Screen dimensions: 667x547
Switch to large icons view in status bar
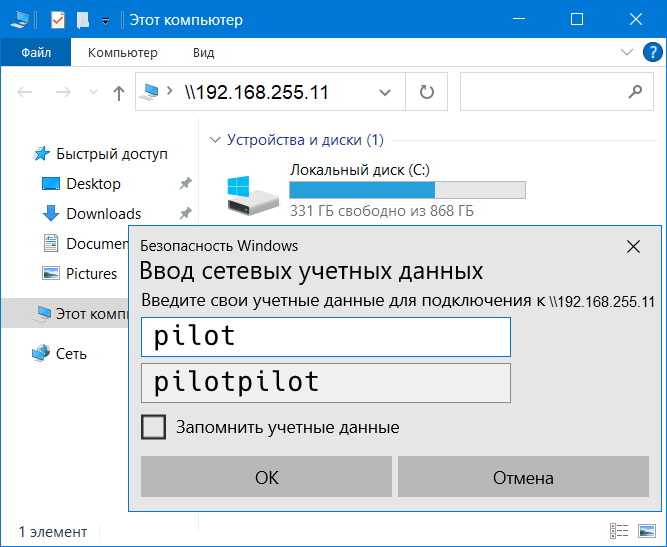(x=648, y=531)
